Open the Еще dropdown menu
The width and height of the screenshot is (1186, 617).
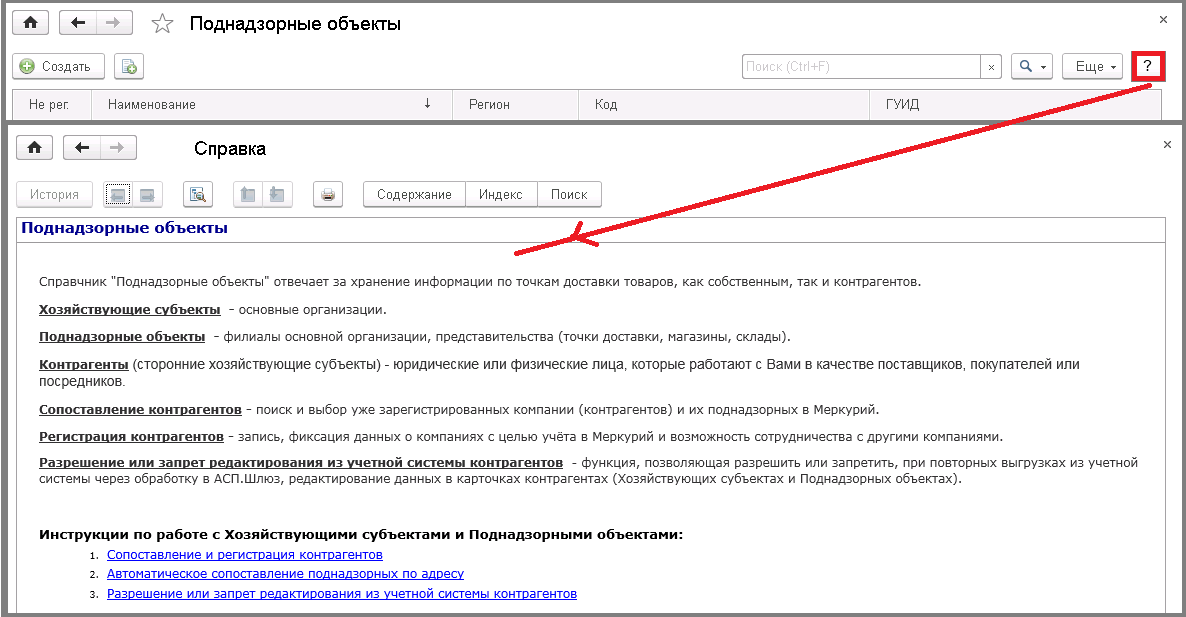[x=1092, y=67]
